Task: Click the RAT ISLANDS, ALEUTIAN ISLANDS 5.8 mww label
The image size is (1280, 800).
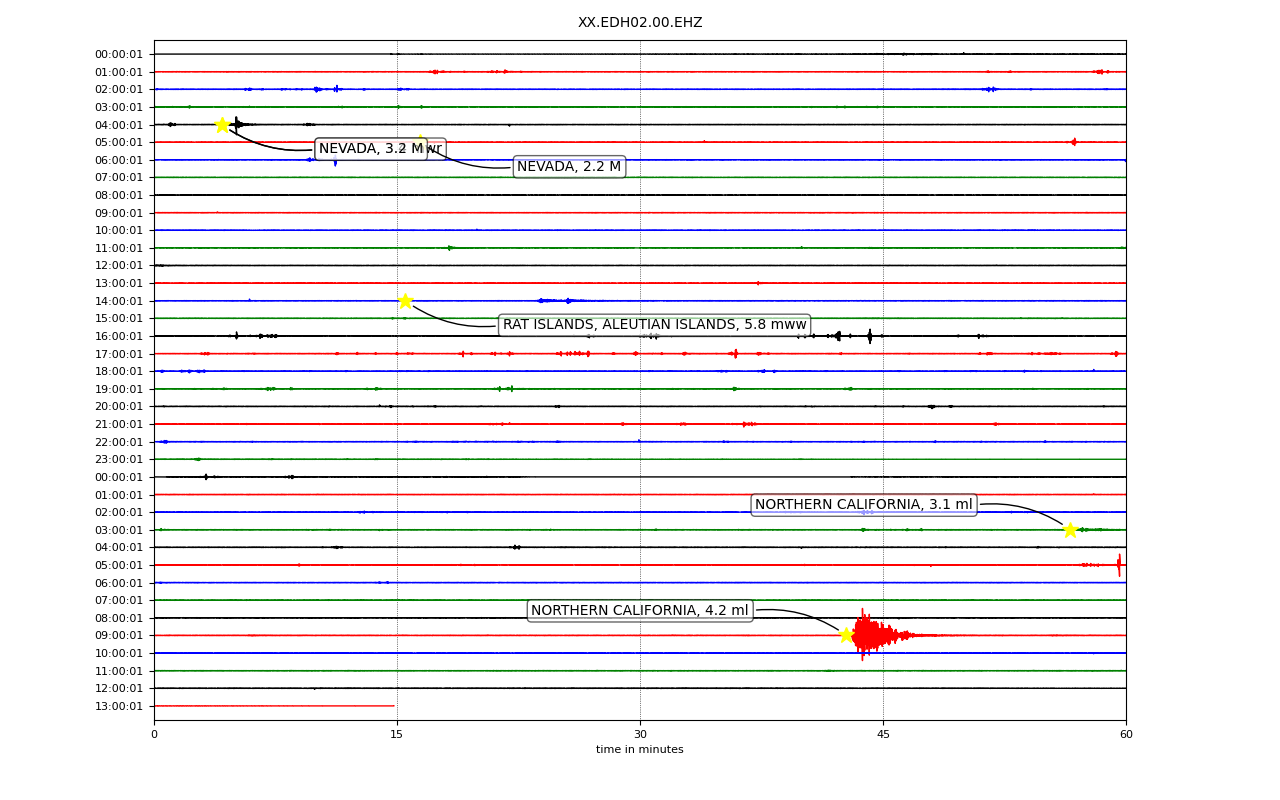Action: 654,325
